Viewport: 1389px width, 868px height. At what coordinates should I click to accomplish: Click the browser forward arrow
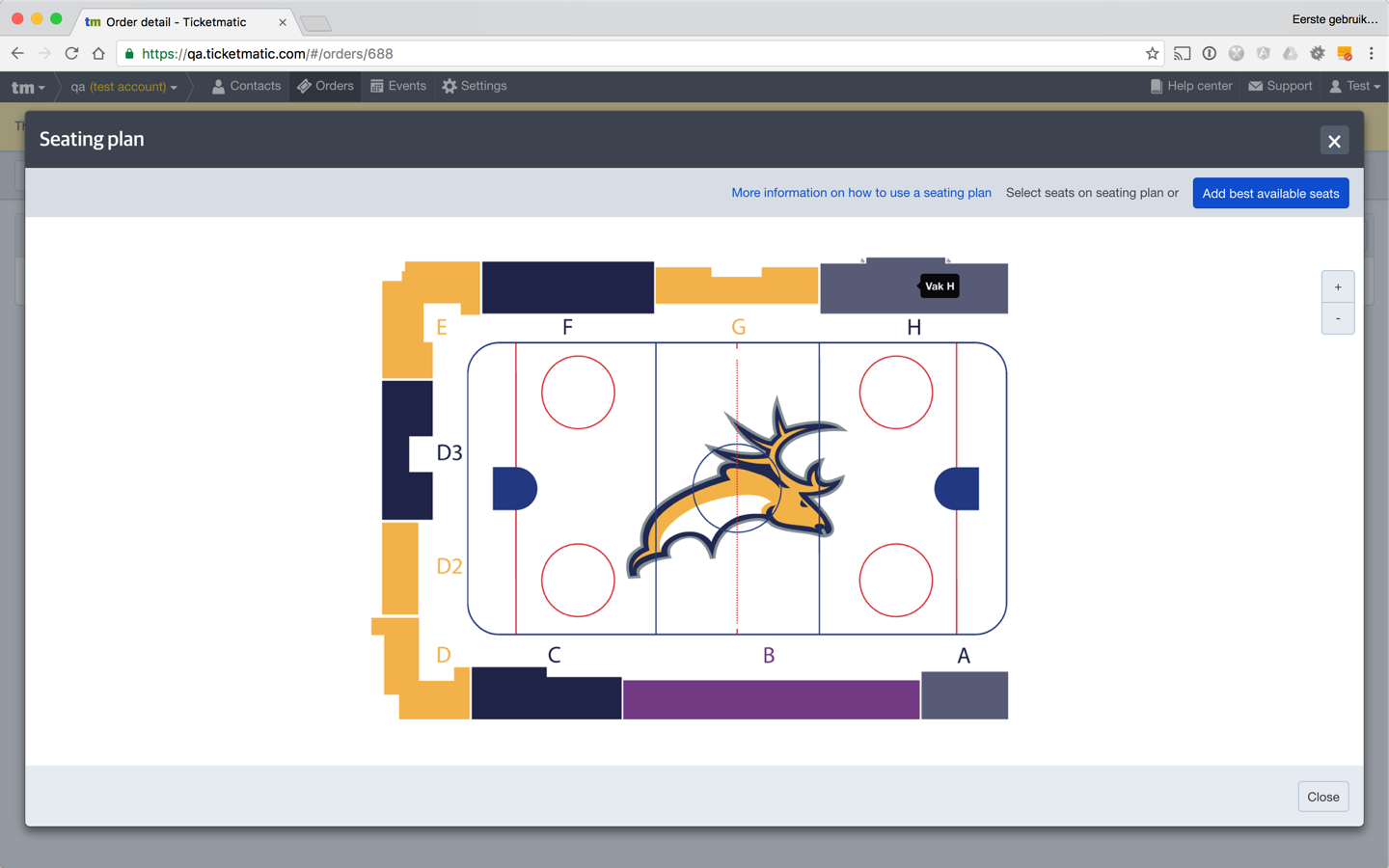(x=44, y=53)
